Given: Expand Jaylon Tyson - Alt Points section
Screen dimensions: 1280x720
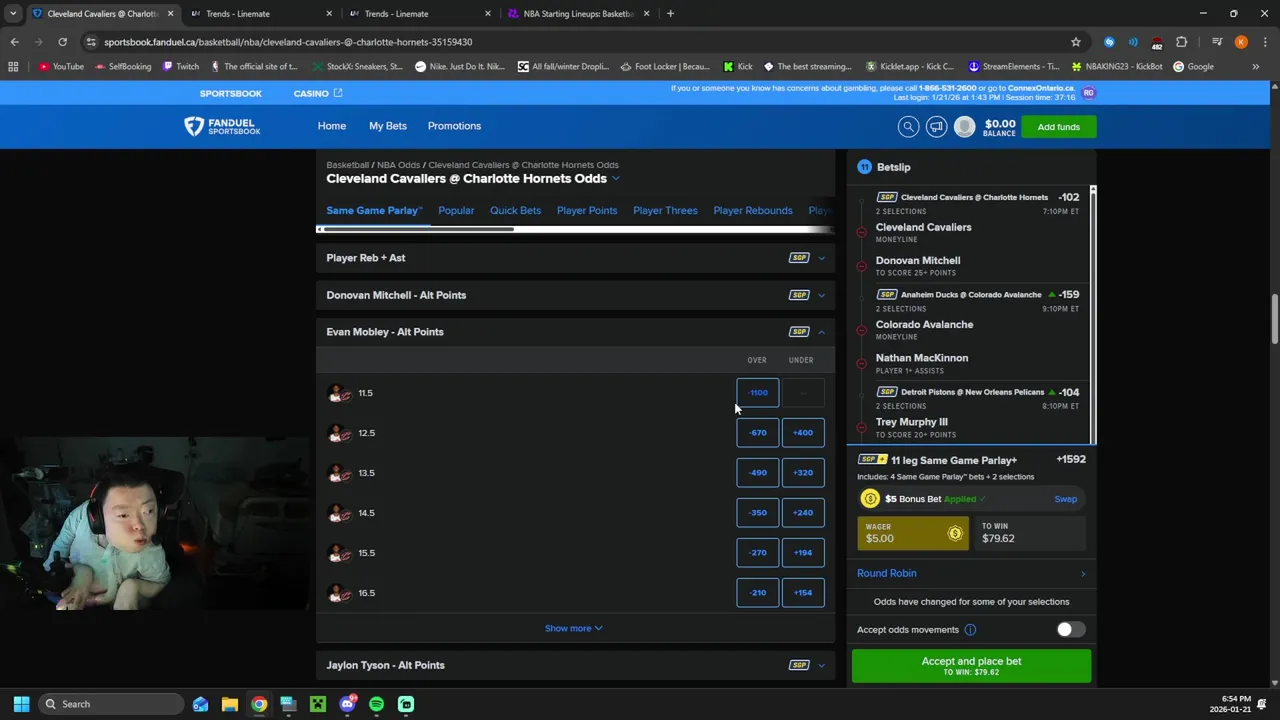Looking at the screenshot, I should click(x=575, y=665).
